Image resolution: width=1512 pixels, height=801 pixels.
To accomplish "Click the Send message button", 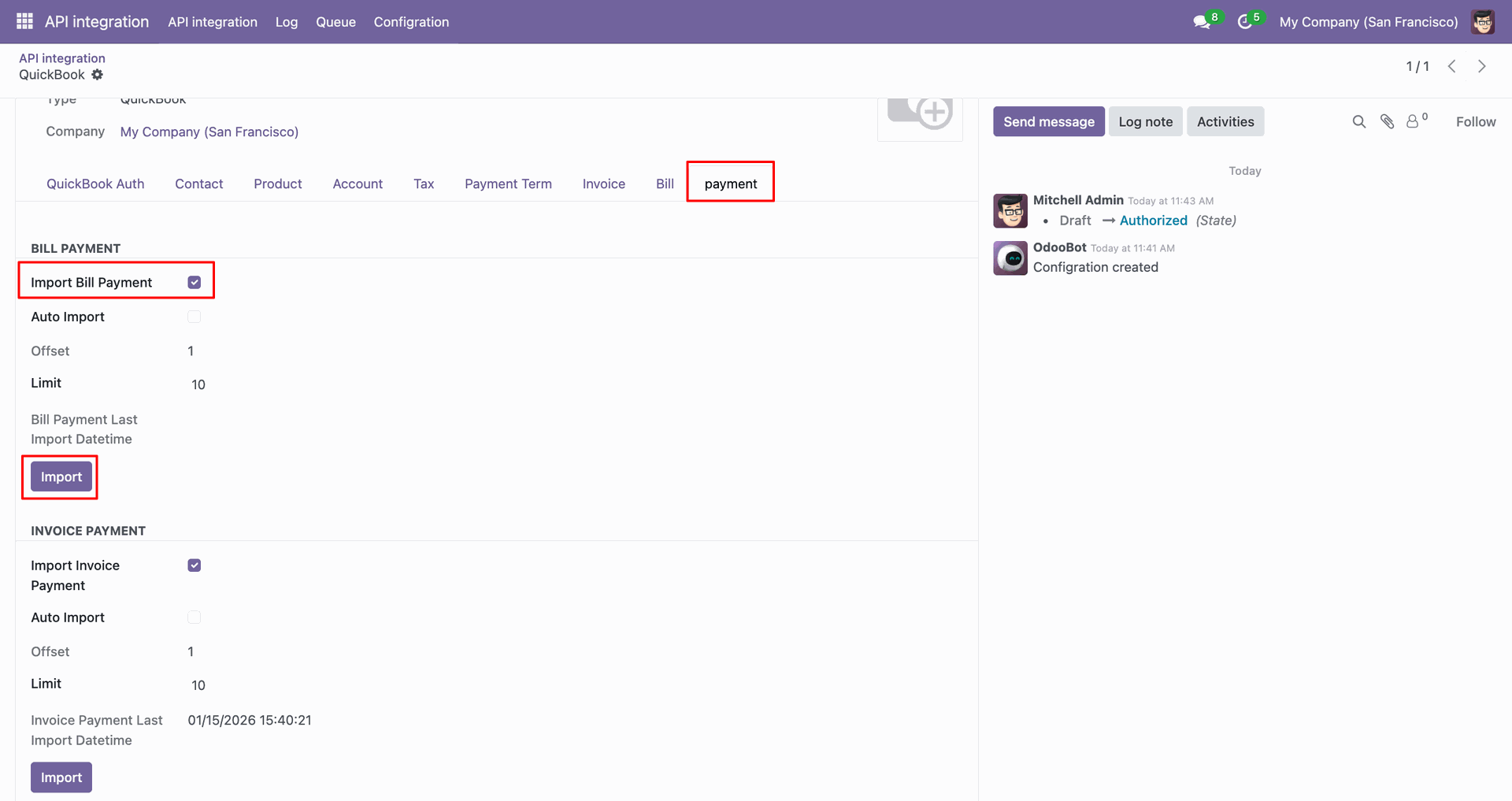I will pyautogui.click(x=1049, y=121).
